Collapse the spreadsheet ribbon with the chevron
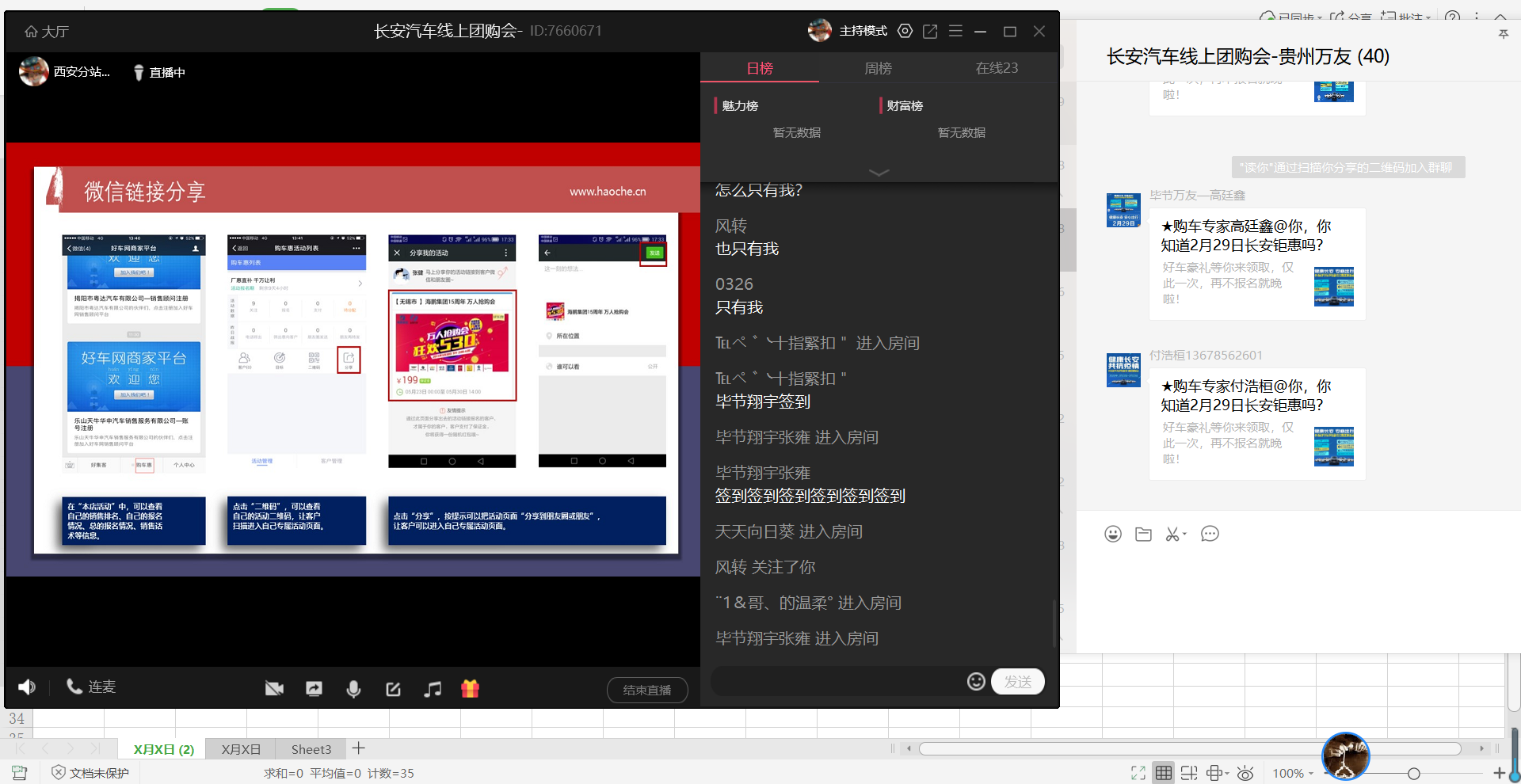 pos(1500,17)
